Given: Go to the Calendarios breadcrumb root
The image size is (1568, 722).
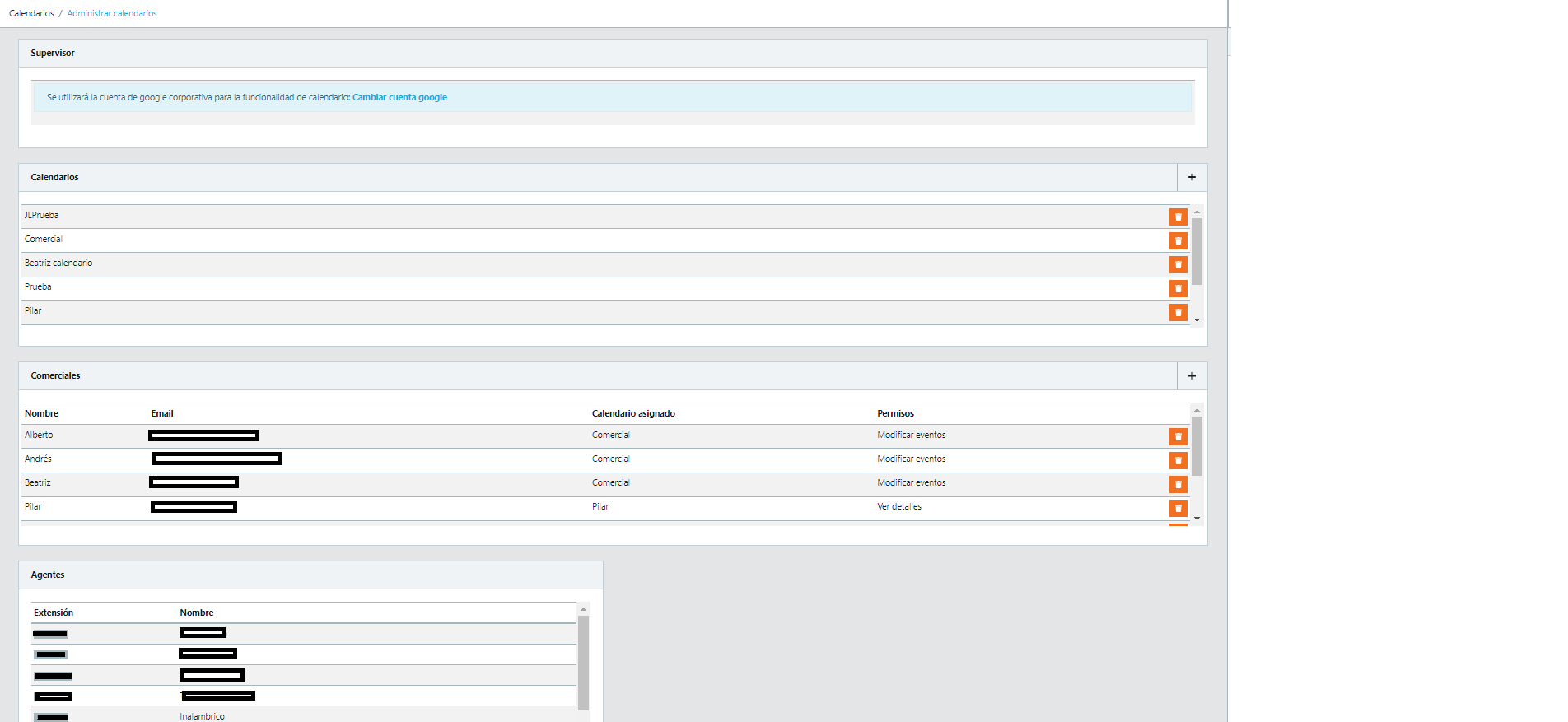Looking at the screenshot, I should pos(31,13).
